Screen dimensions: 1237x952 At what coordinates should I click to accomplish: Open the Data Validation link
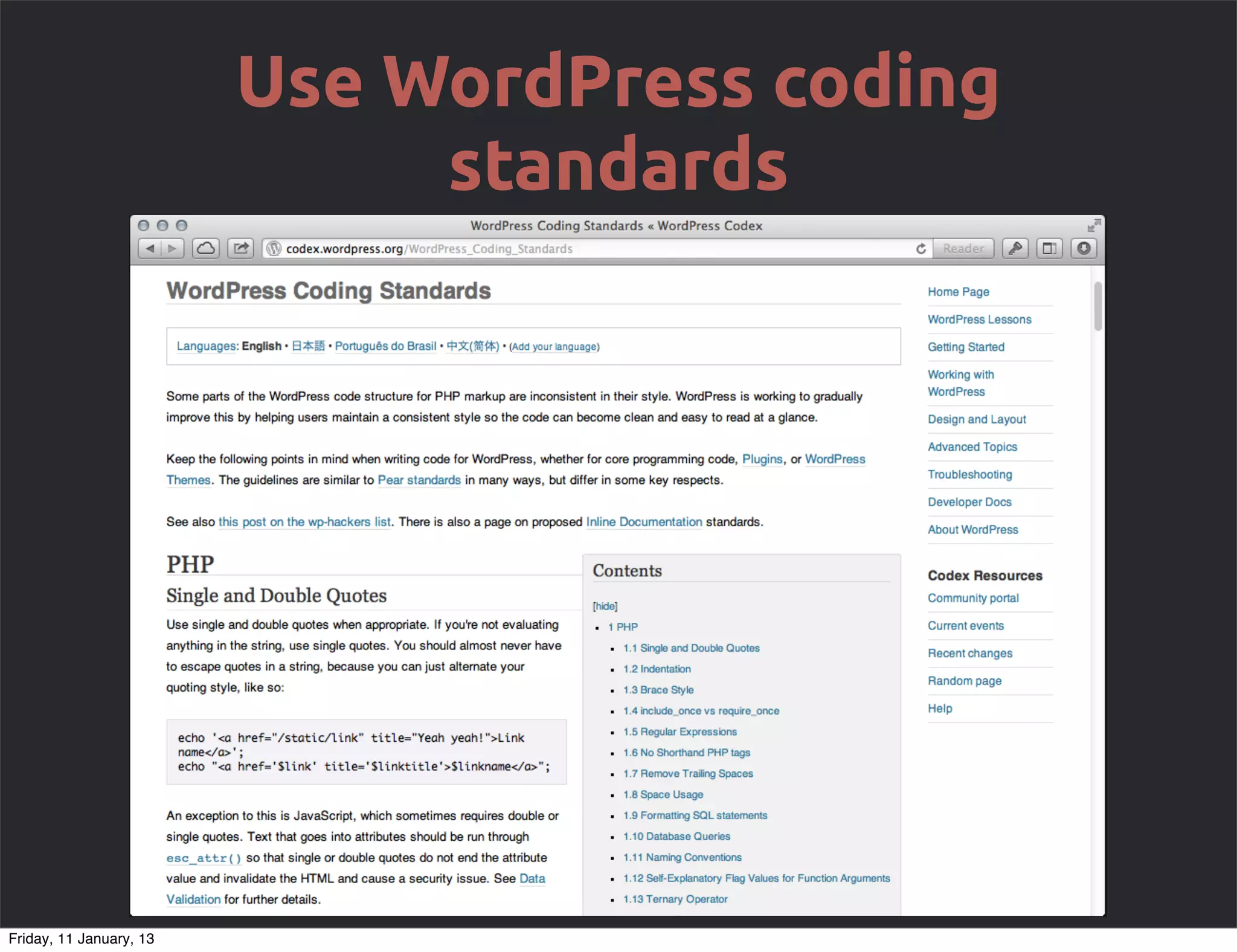click(x=532, y=878)
